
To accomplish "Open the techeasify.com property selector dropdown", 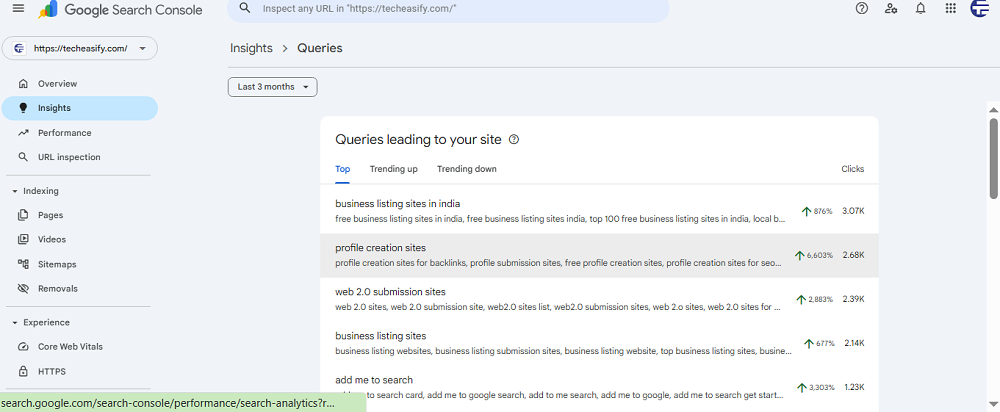I will click(80, 48).
